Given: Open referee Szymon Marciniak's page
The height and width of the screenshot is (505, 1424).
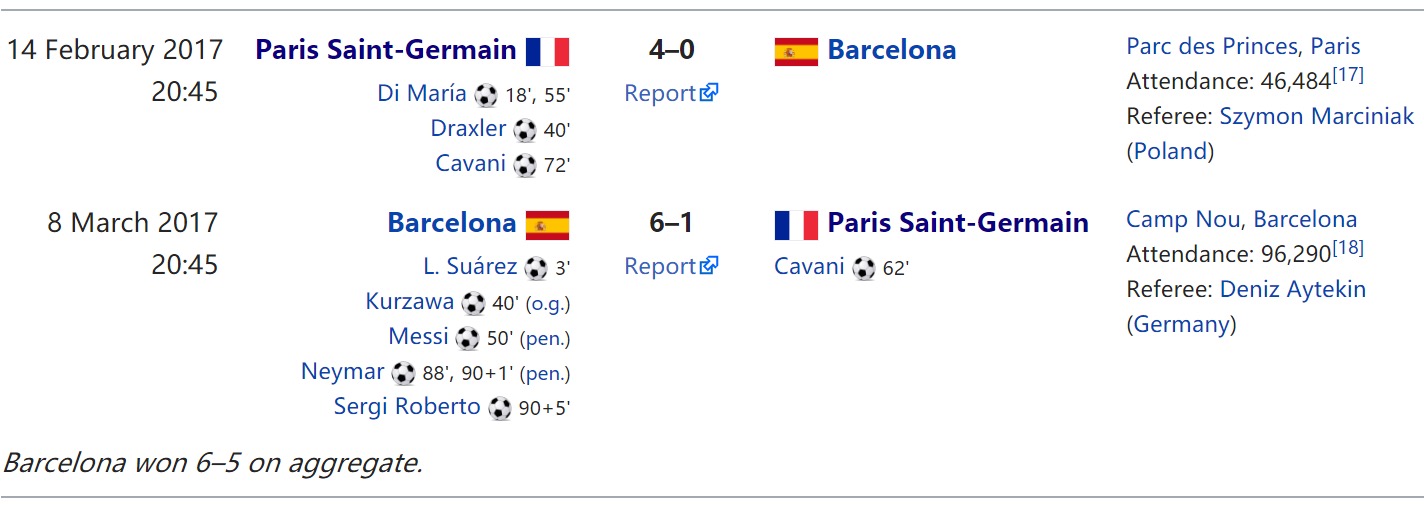Looking at the screenshot, I should pos(1317,116).
